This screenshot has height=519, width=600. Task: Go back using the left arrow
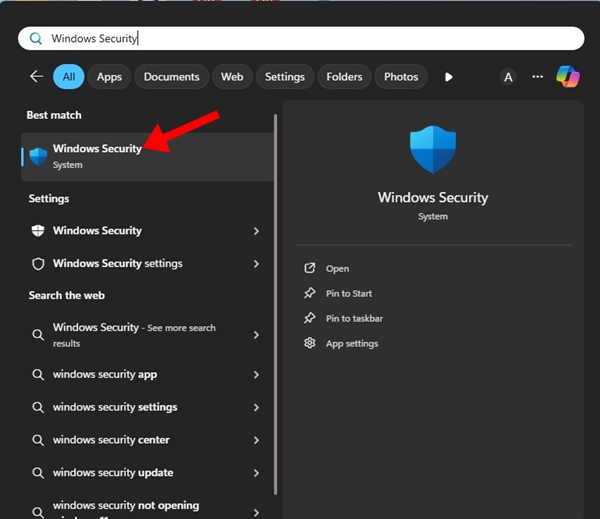coord(37,77)
